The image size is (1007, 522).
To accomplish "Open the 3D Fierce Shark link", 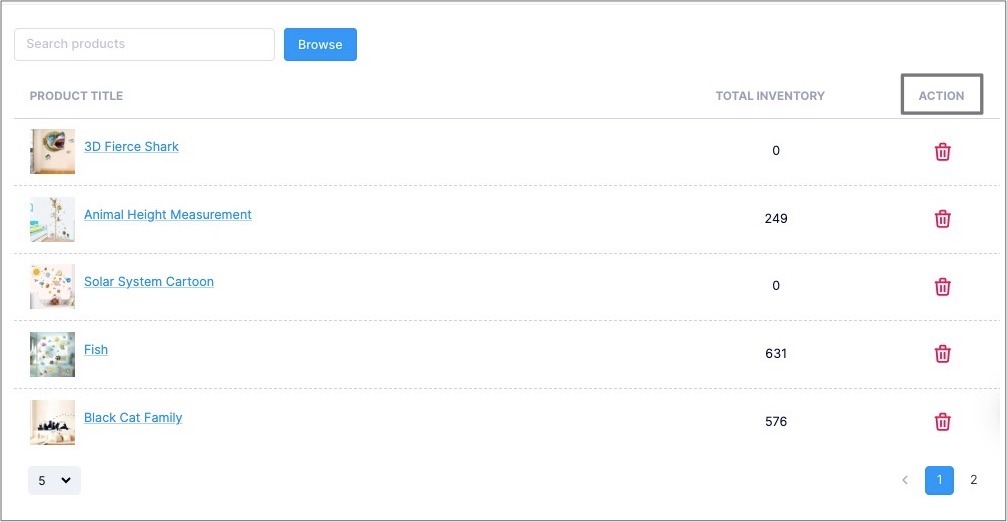I will coord(131,146).
